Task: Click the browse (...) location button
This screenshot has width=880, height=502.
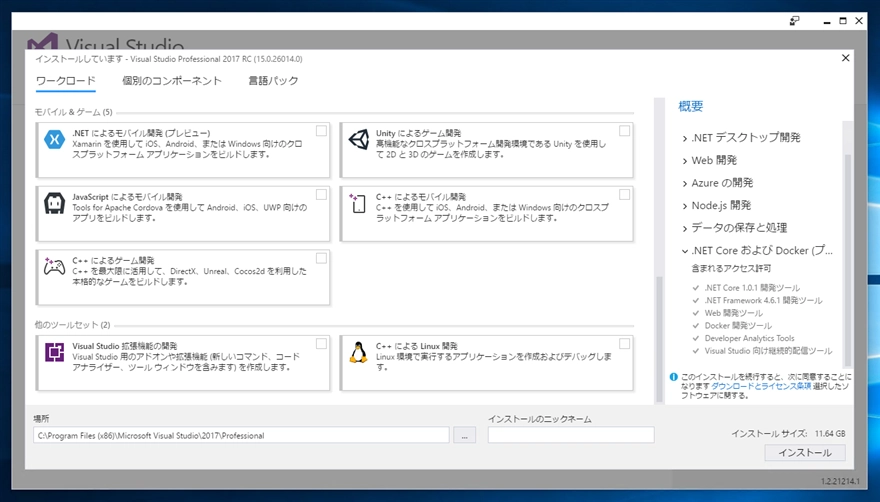Action: pos(464,435)
